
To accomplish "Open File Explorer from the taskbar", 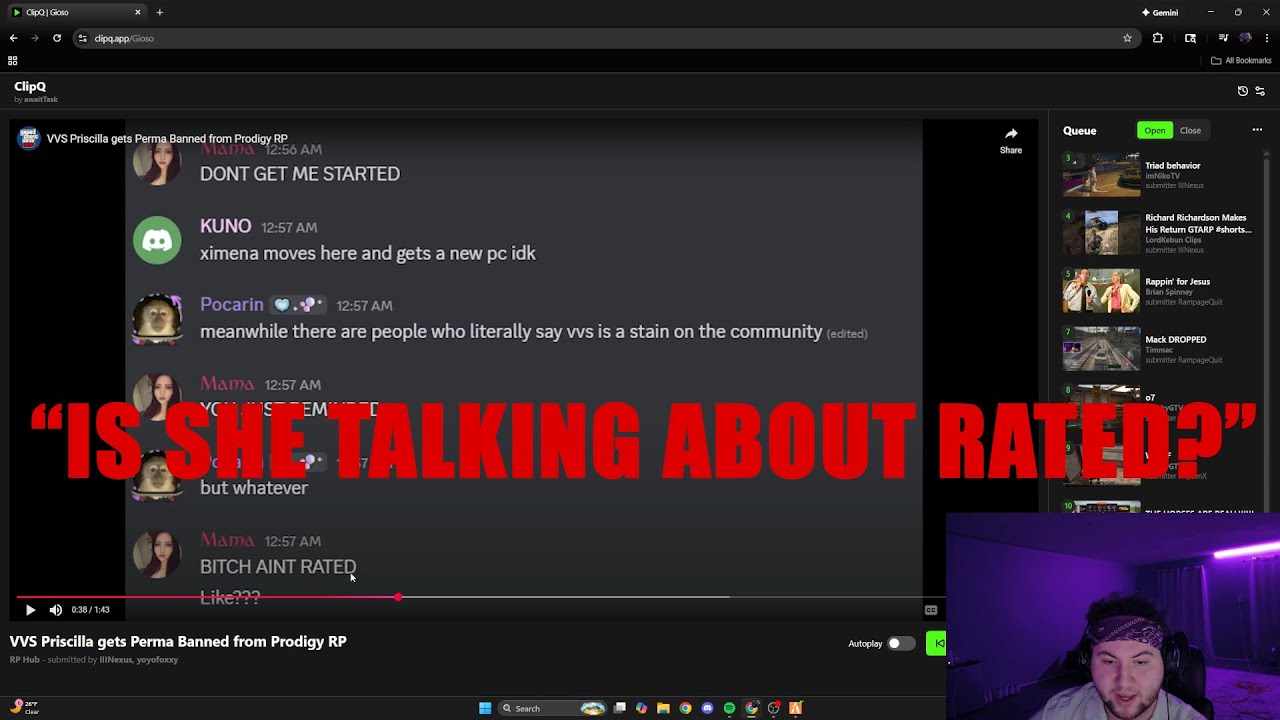I will pos(663,708).
